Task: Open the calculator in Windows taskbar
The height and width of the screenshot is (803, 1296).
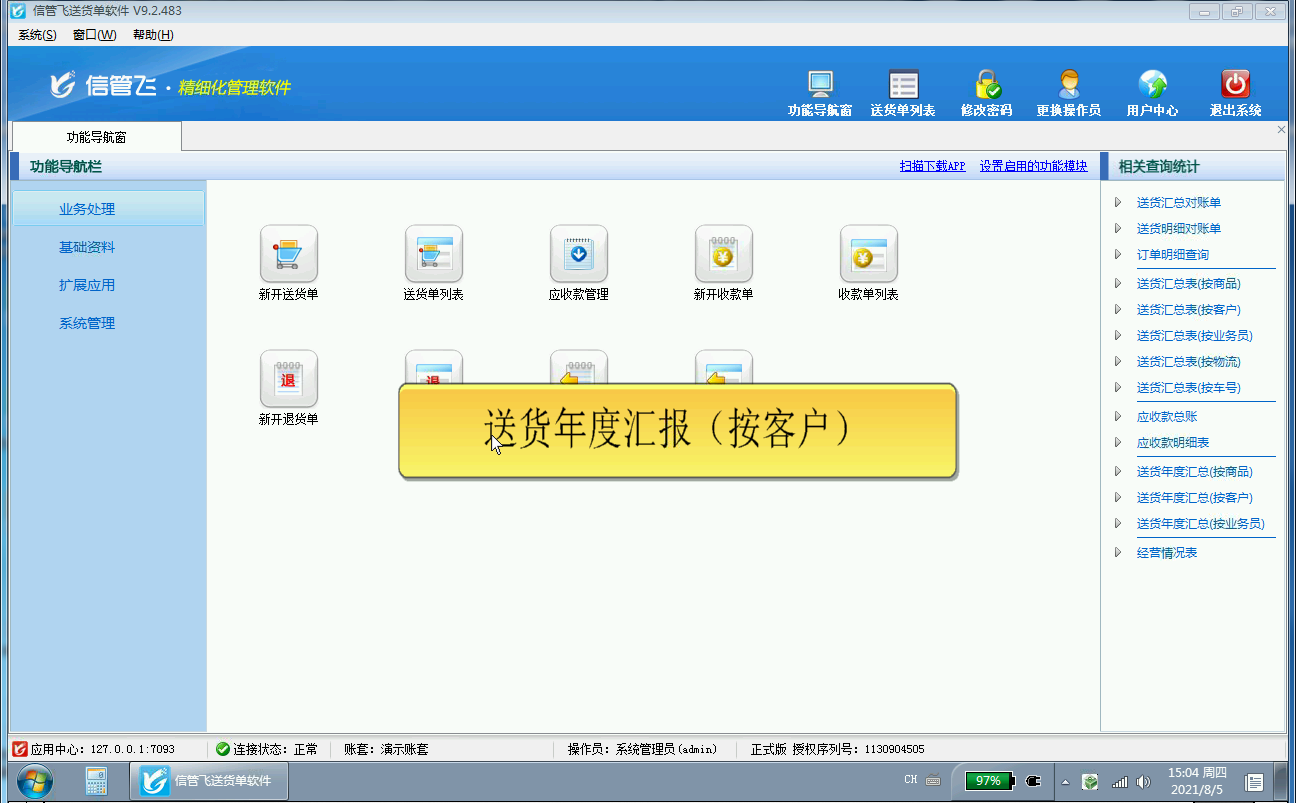Action: [96, 780]
